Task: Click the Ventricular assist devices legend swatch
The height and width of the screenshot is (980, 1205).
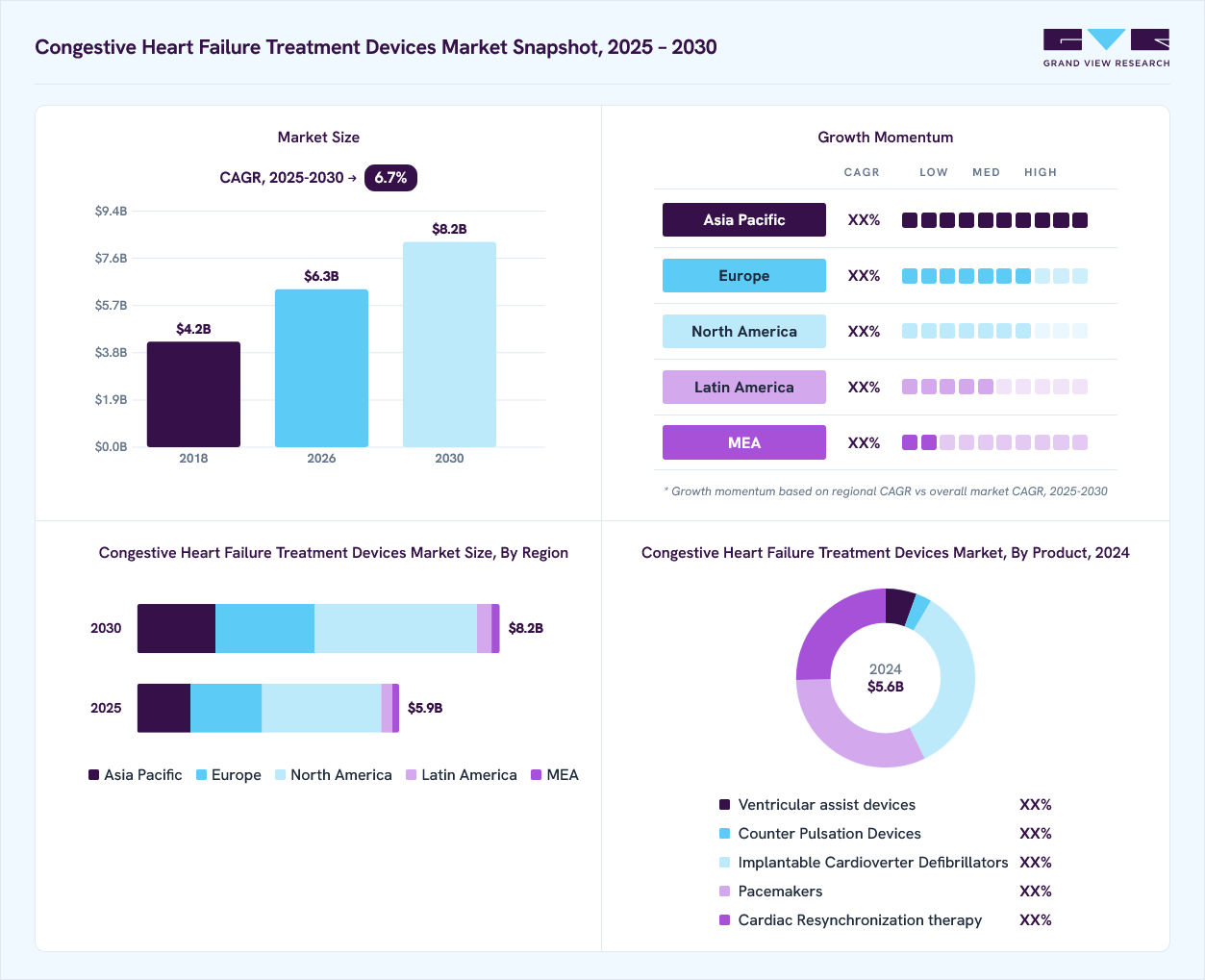Action: click(x=725, y=805)
